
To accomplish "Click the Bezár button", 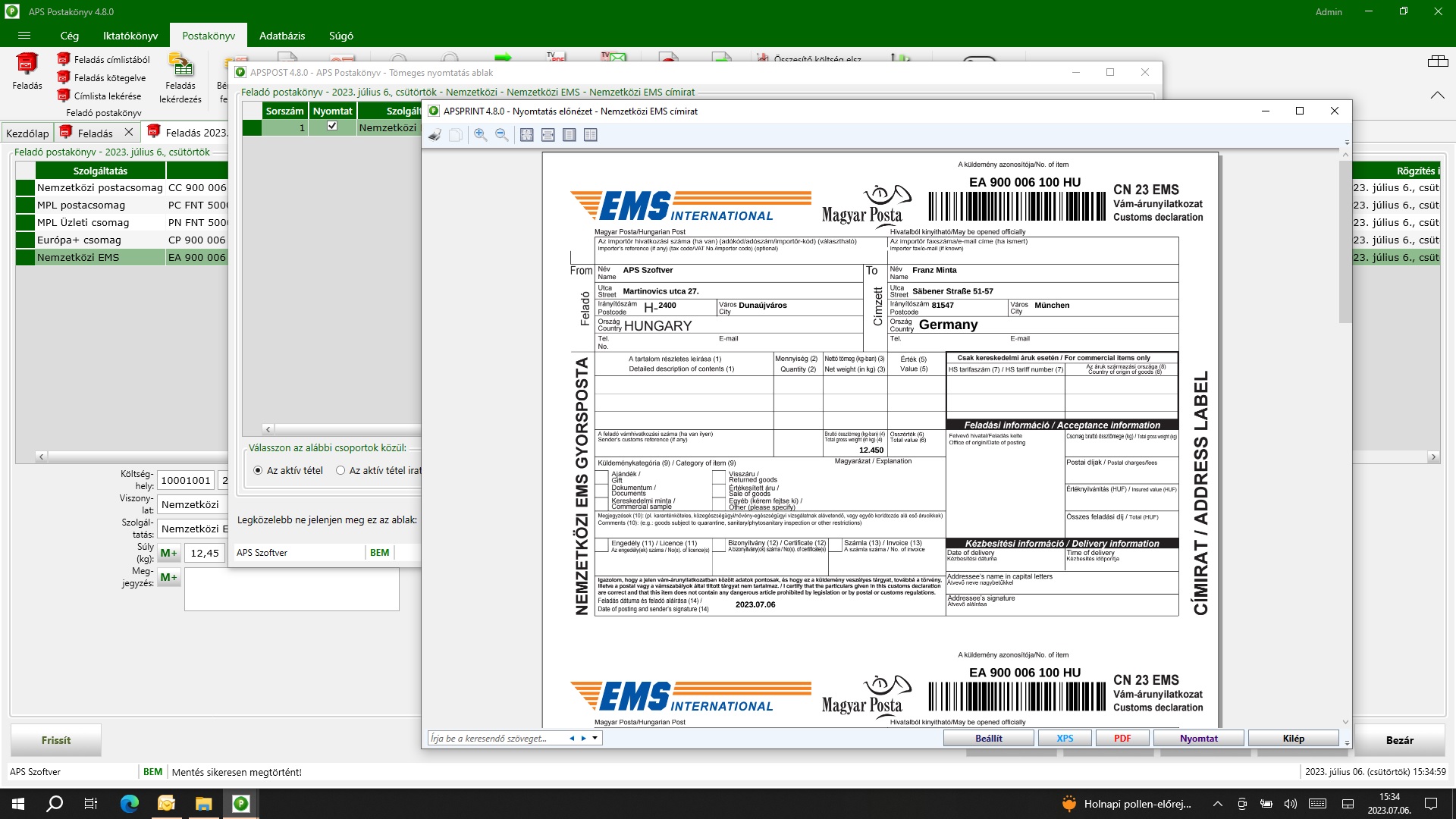I will pos(1399,740).
